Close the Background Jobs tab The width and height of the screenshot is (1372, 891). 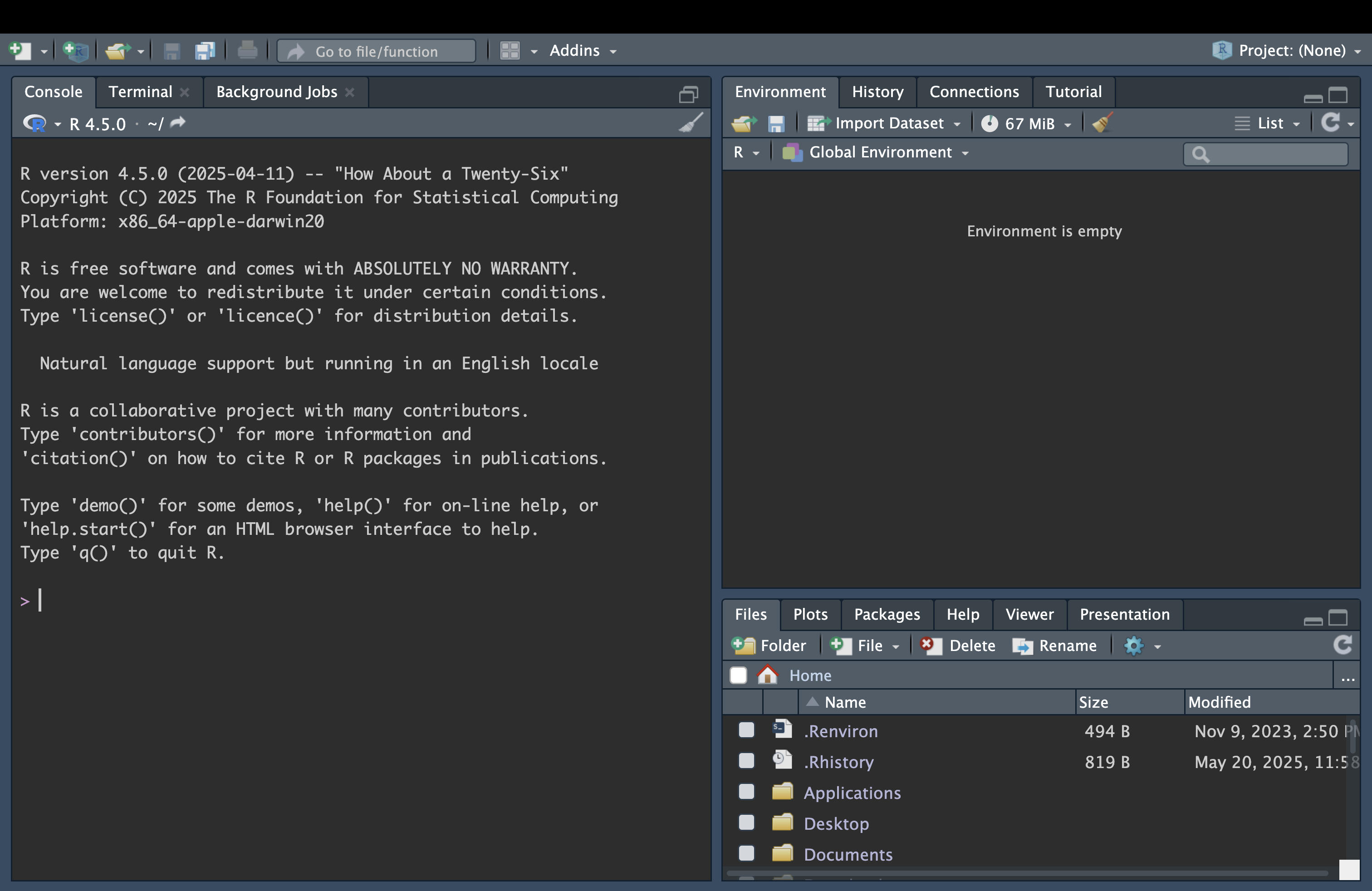(x=349, y=92)
